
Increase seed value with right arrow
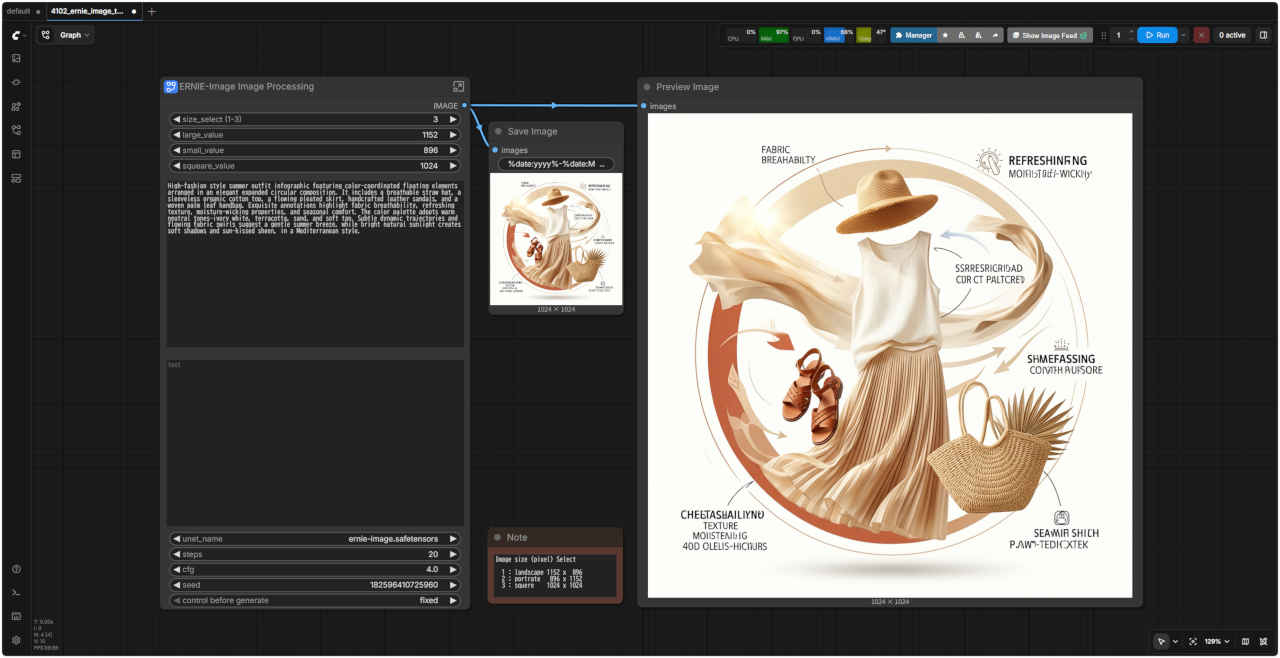pyautogui.click(x=452, y=585)
